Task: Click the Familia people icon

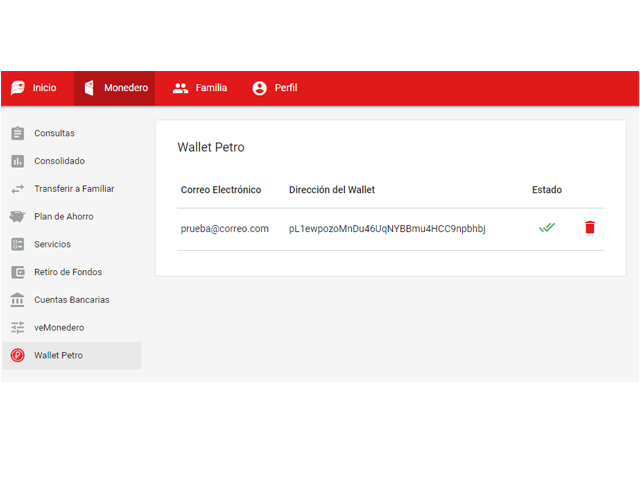Action: point(180,88)
